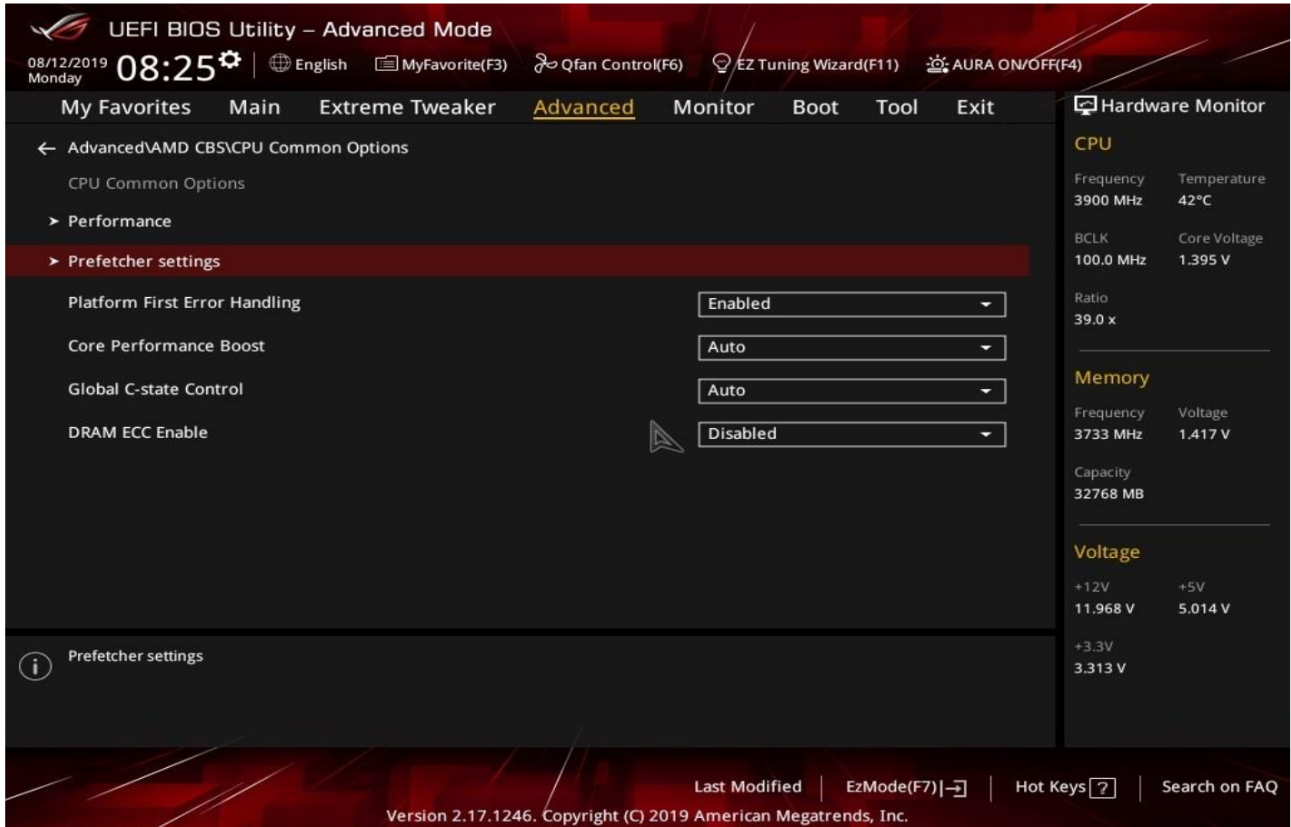Image resolution: width=1291 pixels, height=827 pixels.
Task: Click the settings gear next to the clock
Action: coord(232,60)
